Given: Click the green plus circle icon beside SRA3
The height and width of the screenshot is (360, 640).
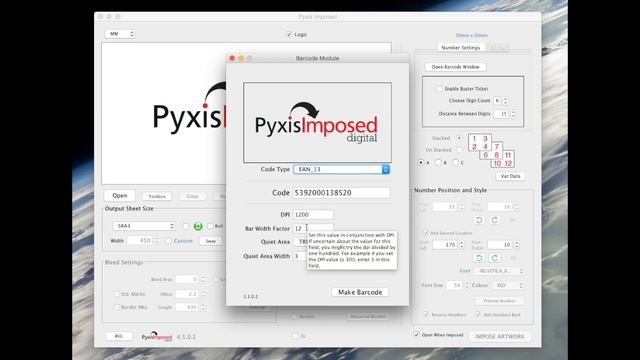Looking at the screenshot, I should (x=198, y=226).
